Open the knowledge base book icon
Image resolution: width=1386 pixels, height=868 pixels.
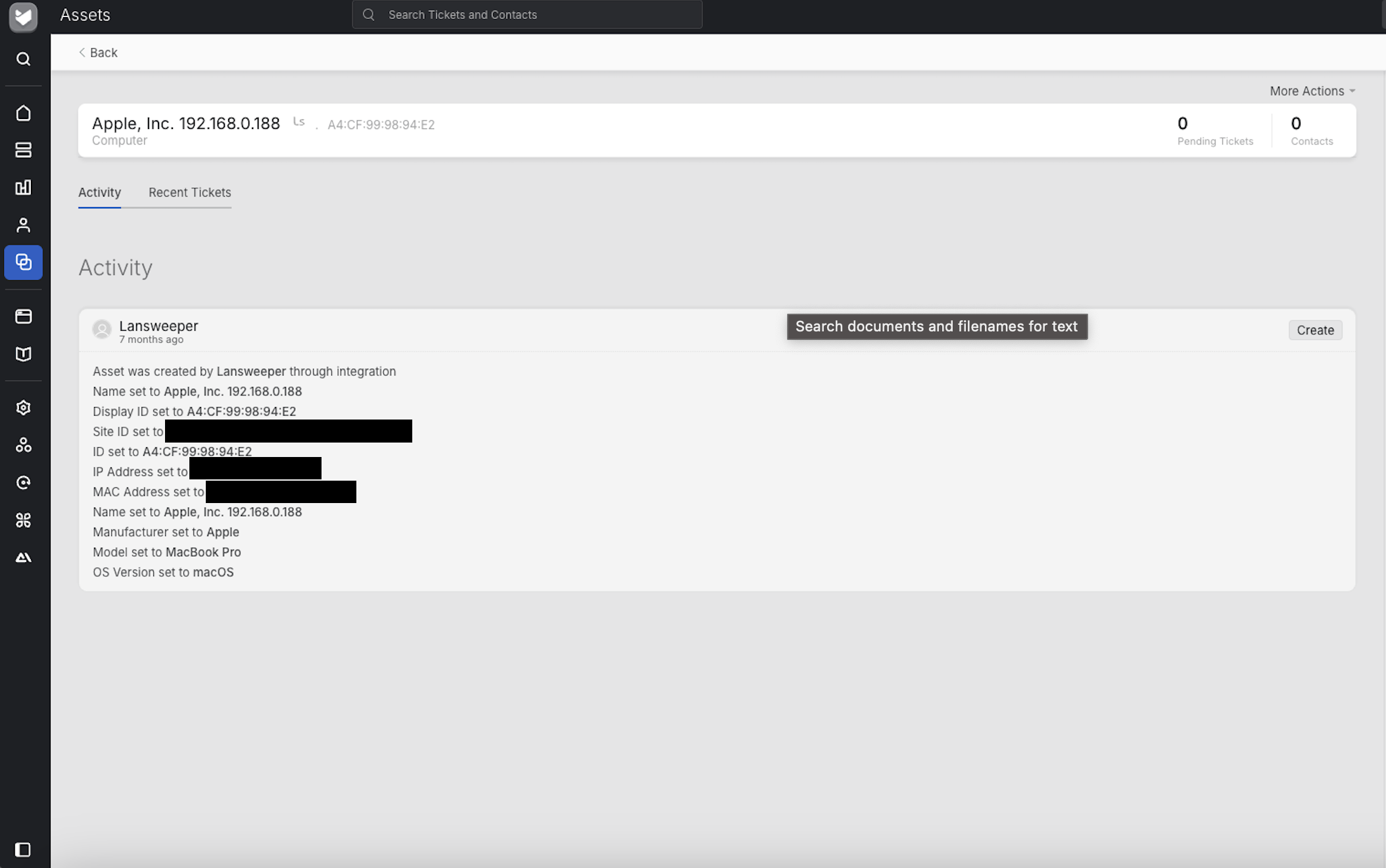click(x=23, y=354)
